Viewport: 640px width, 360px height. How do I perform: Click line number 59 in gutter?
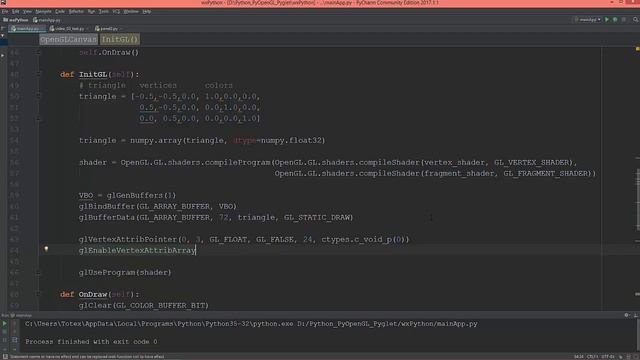click(x=14, y=196)
